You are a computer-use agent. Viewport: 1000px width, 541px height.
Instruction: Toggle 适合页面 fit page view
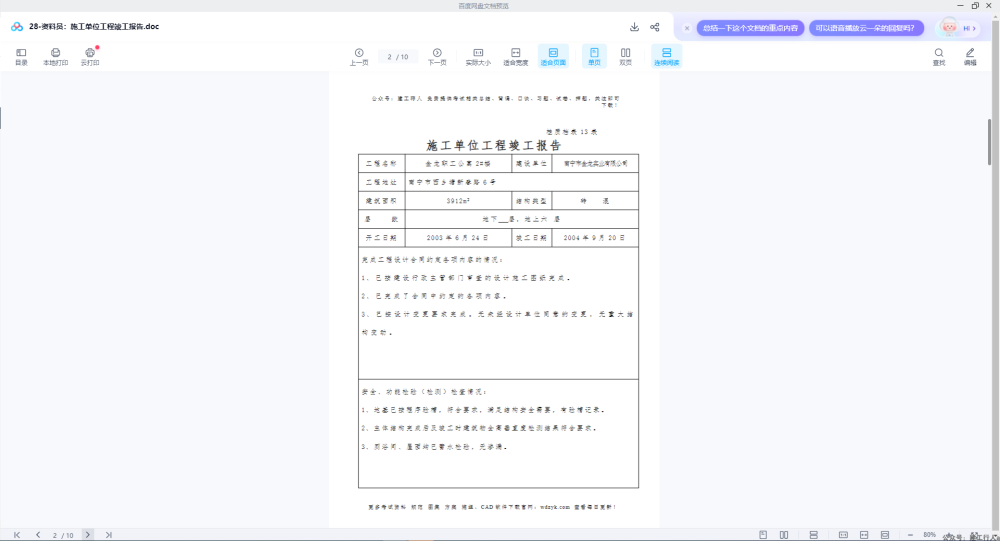tap(553, 56)
